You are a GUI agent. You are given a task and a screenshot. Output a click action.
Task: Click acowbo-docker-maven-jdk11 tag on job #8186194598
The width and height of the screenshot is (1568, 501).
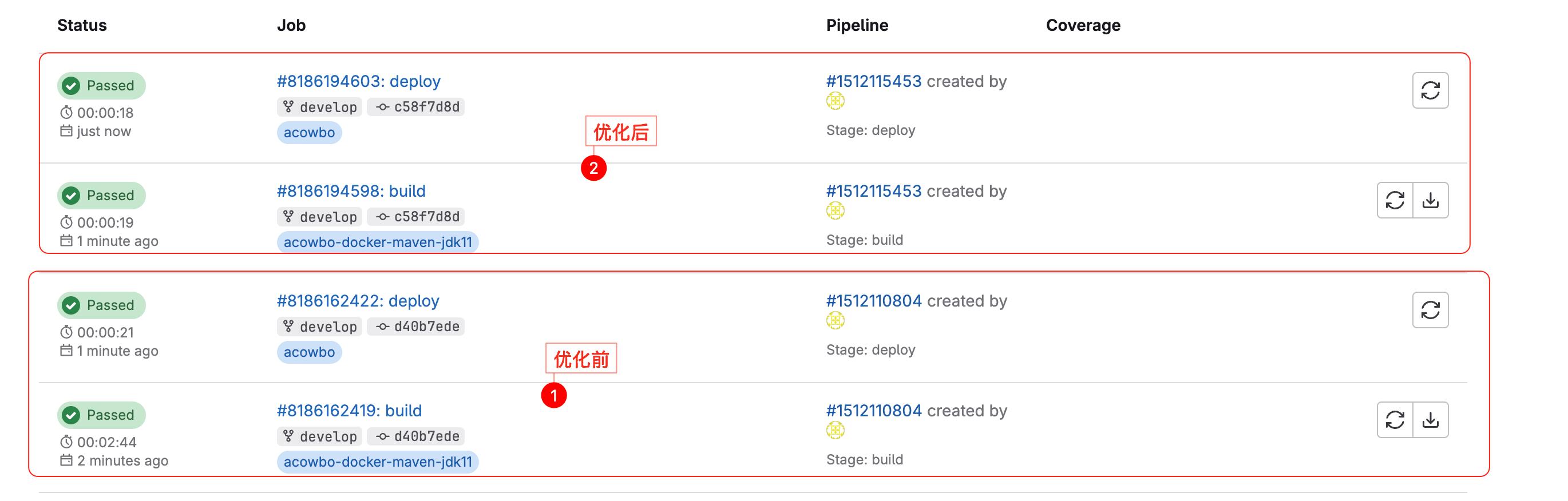pyautogui.click(x=377, y=242)
